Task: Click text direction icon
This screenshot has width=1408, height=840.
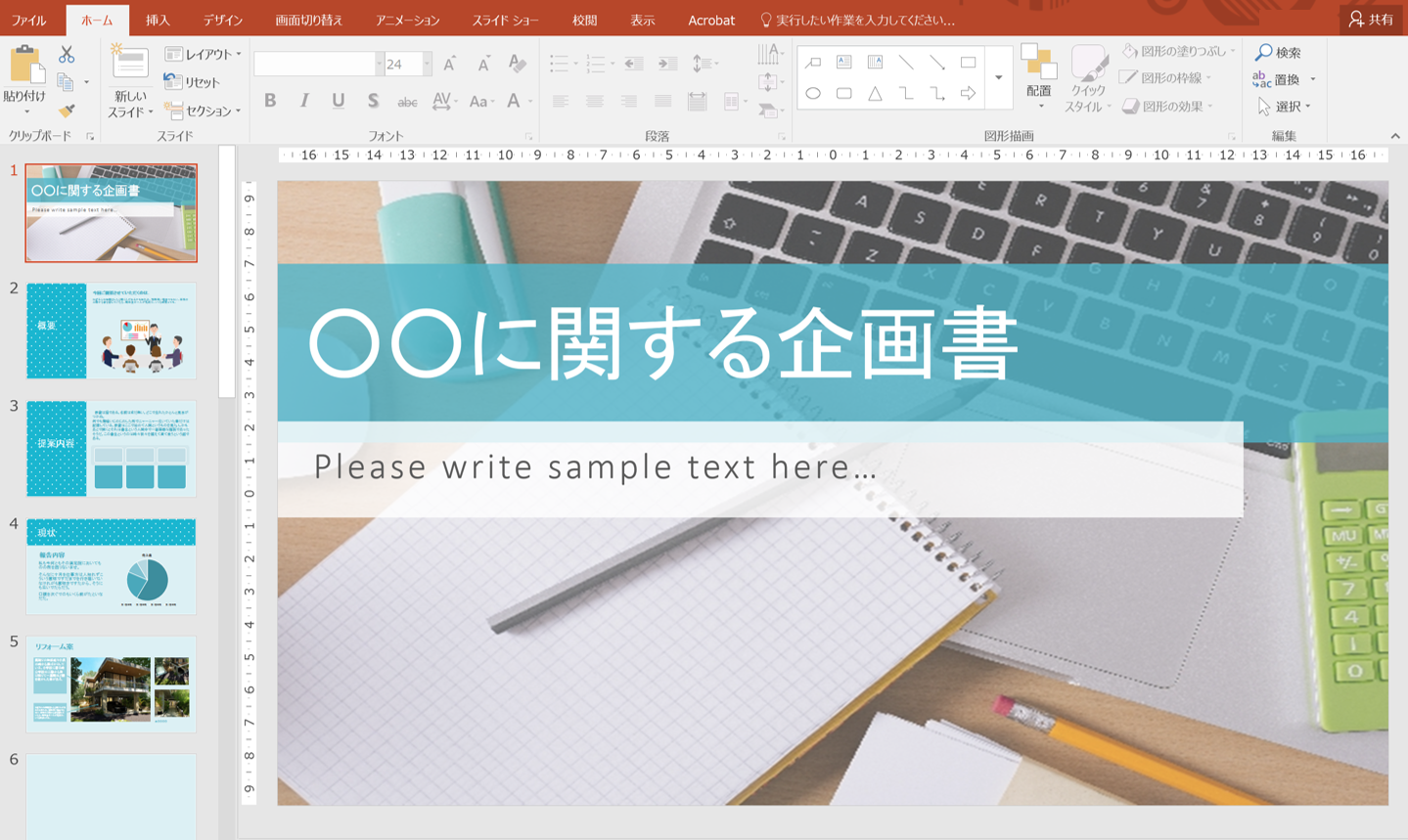Action: pyautogui.click(x=770, y=54)
